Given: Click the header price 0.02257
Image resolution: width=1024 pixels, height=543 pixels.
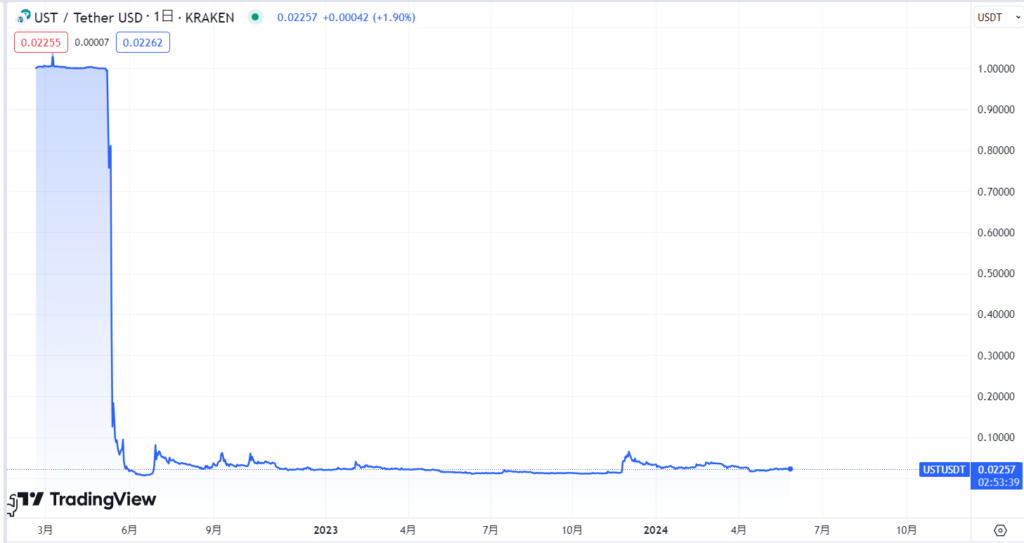Looking at the screenshot, I should pyautogui.click(x=297, y=17).
